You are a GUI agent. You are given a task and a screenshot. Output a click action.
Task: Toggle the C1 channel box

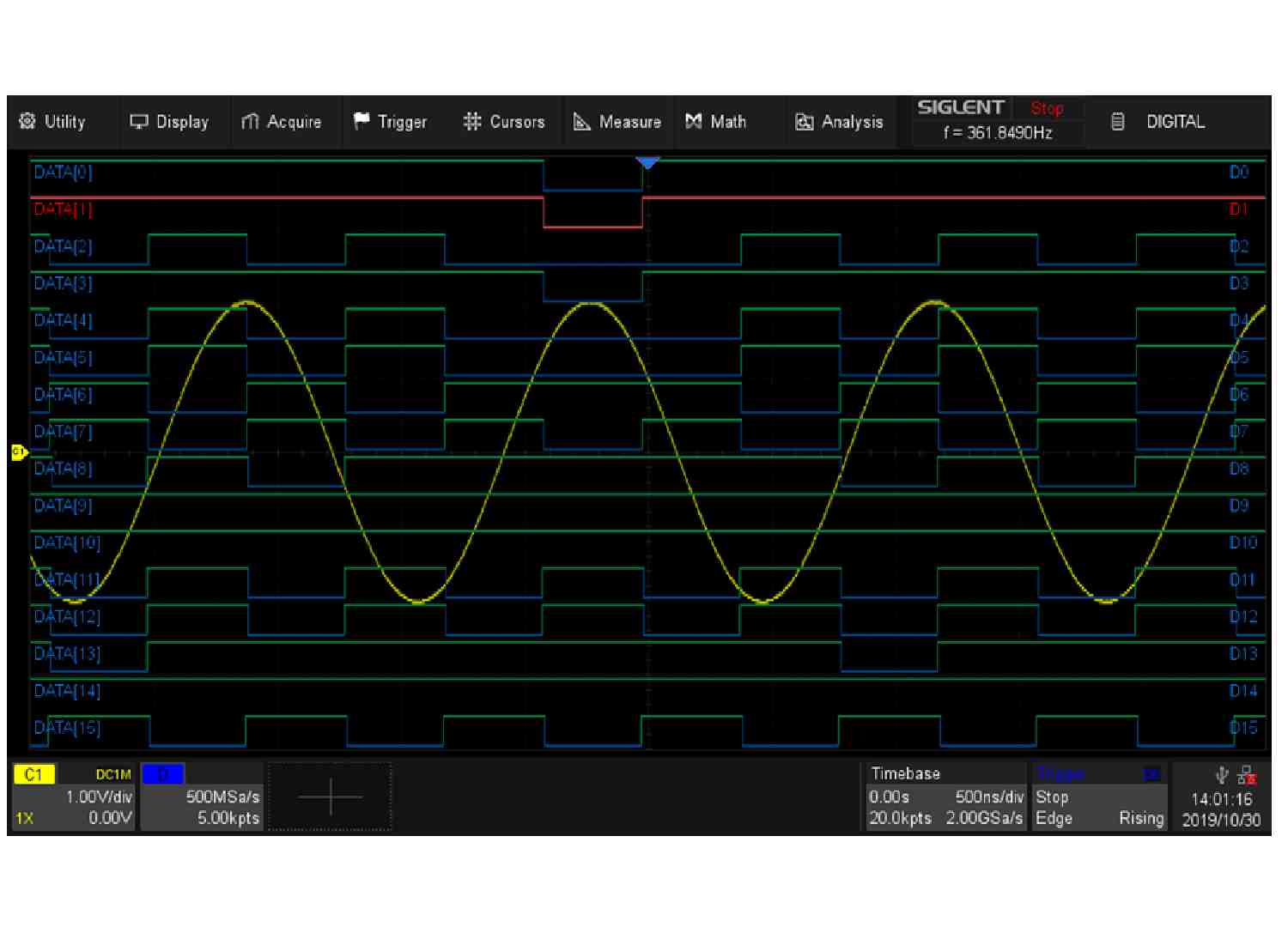(x=34, y=774)
